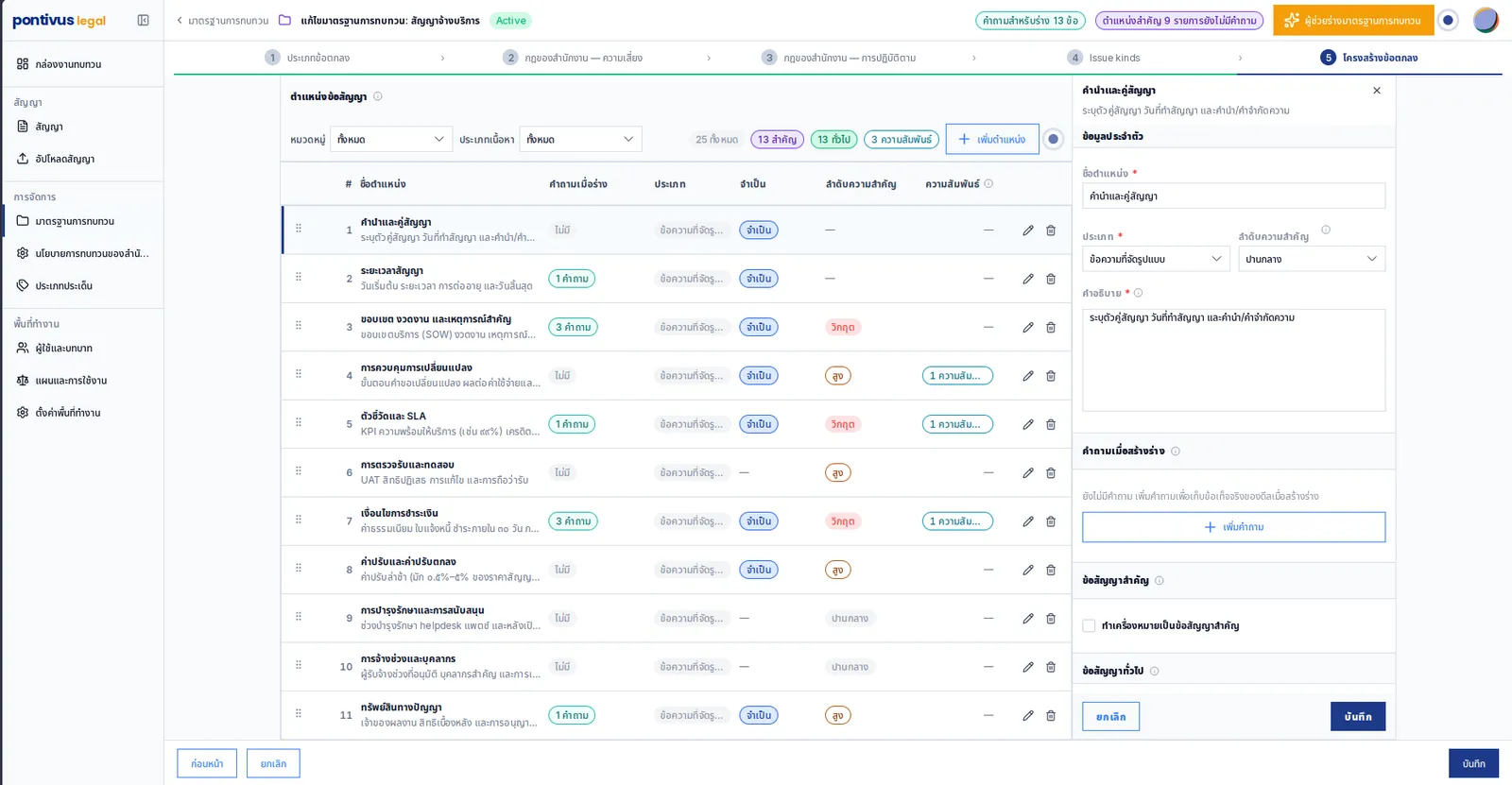Open แผนและการใช้งาน in sidebar
The width and height of the screenshot is (1512, 785).
82,380
